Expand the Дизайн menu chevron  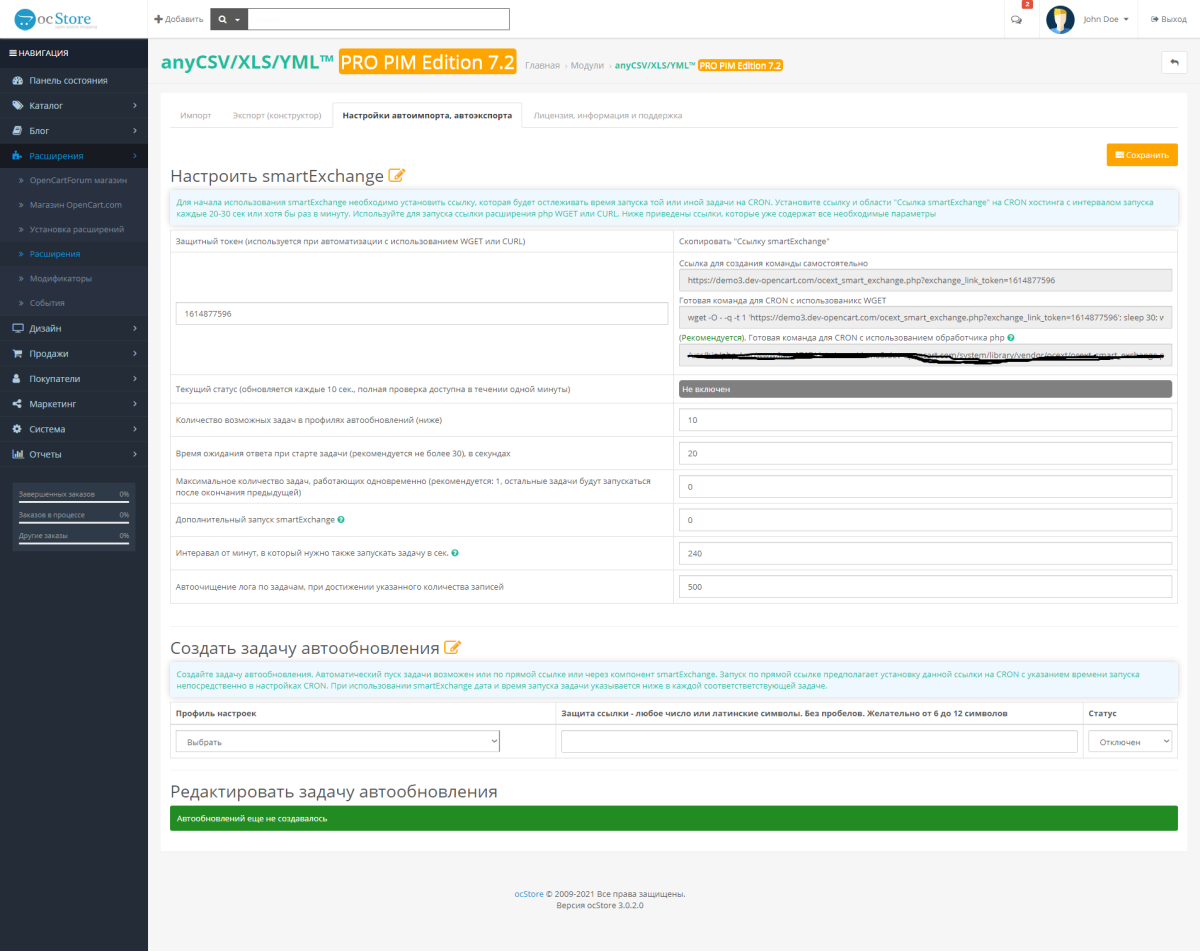[135, 328]
